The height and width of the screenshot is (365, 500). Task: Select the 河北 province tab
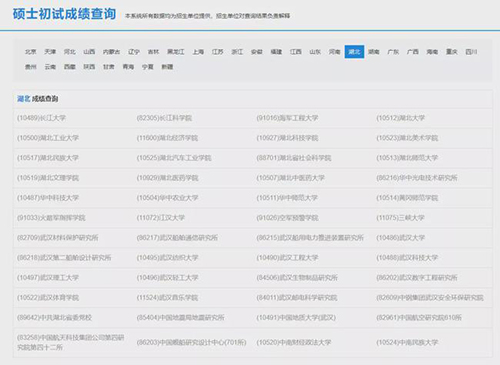70,52
